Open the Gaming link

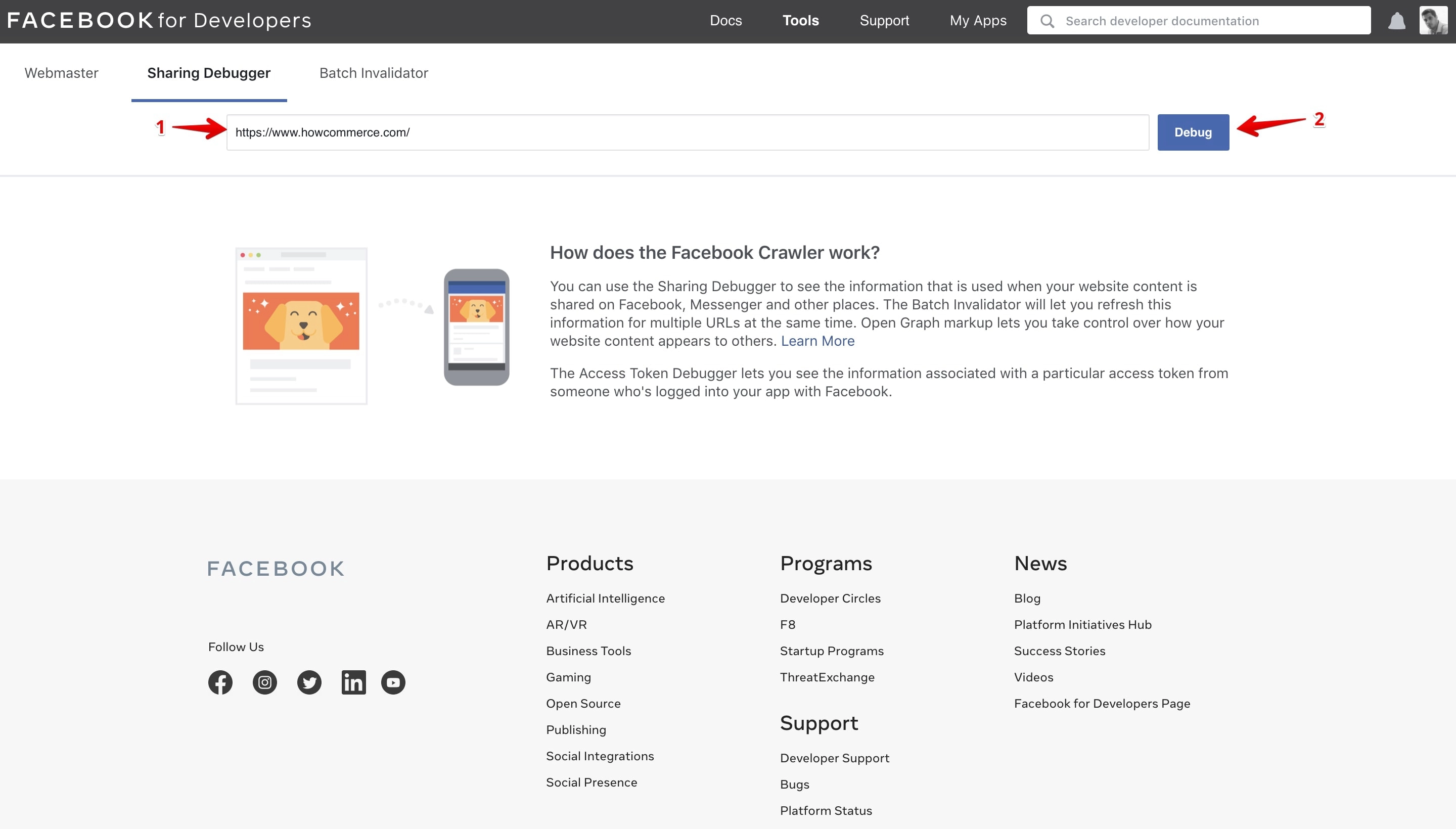tap(568, 677)
